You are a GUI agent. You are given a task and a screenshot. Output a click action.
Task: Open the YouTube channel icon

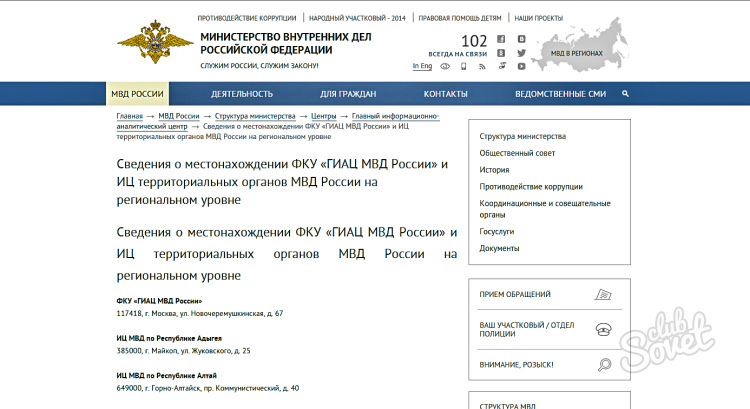click(x=519, y=66)
